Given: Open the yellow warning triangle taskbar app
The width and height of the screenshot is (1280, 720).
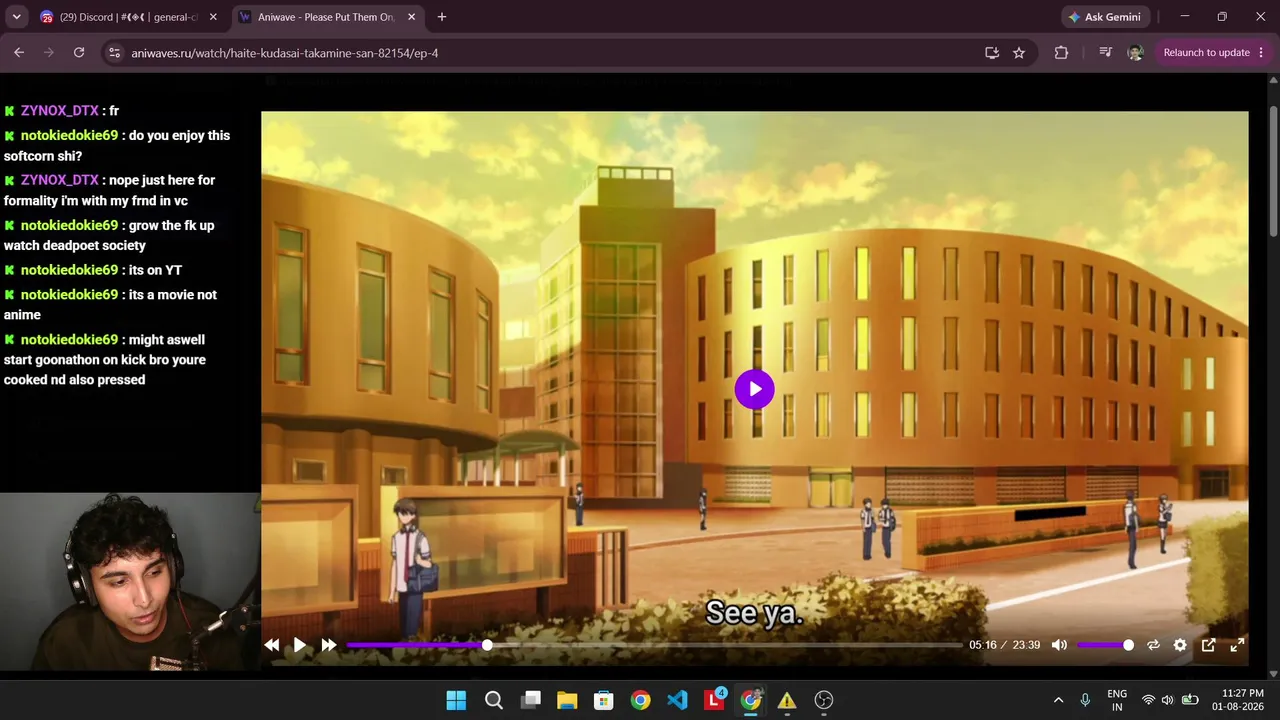Looking at the screenshot, I should 787,700.
